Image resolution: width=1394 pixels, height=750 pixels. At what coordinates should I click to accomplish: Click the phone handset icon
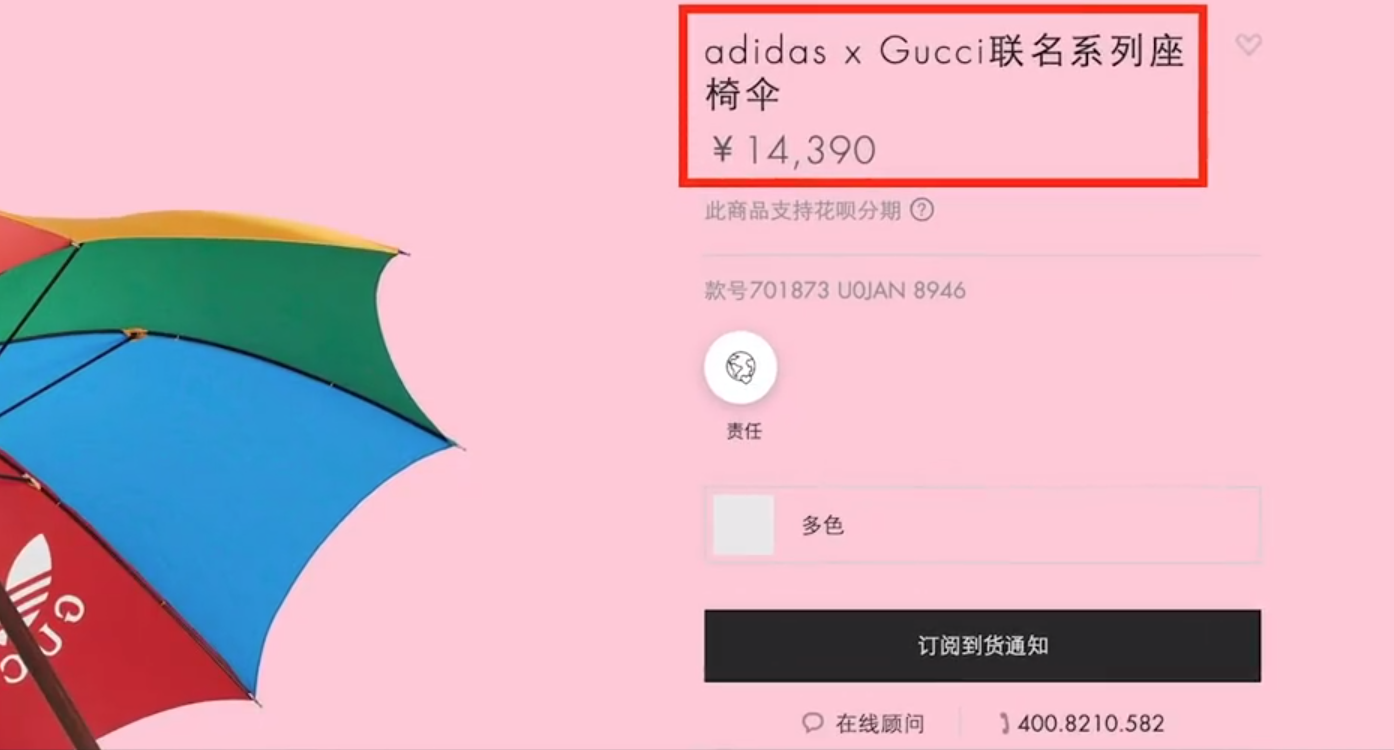1004,723
